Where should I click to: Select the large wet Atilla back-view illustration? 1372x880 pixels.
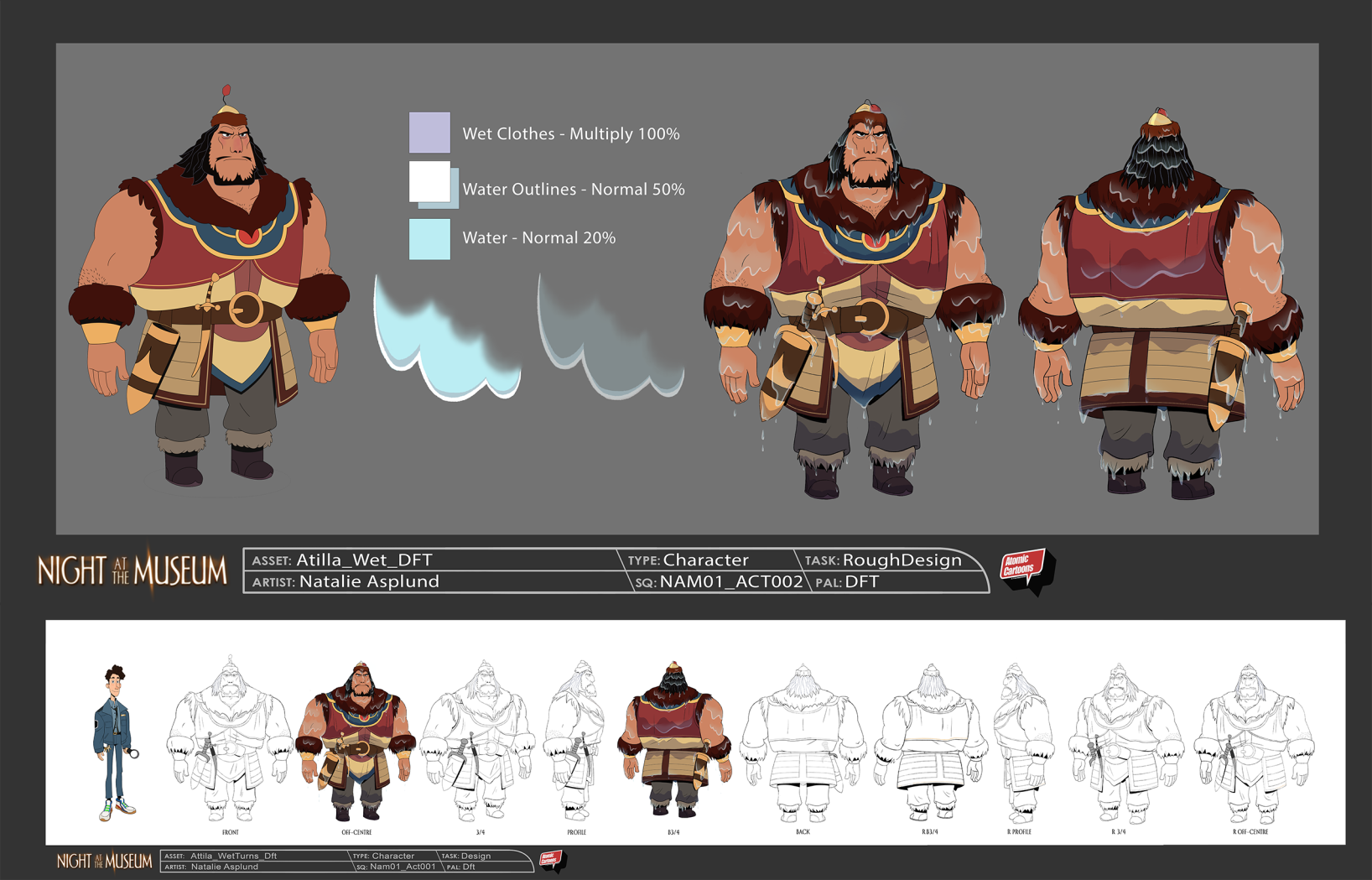tap(1161, 302)
